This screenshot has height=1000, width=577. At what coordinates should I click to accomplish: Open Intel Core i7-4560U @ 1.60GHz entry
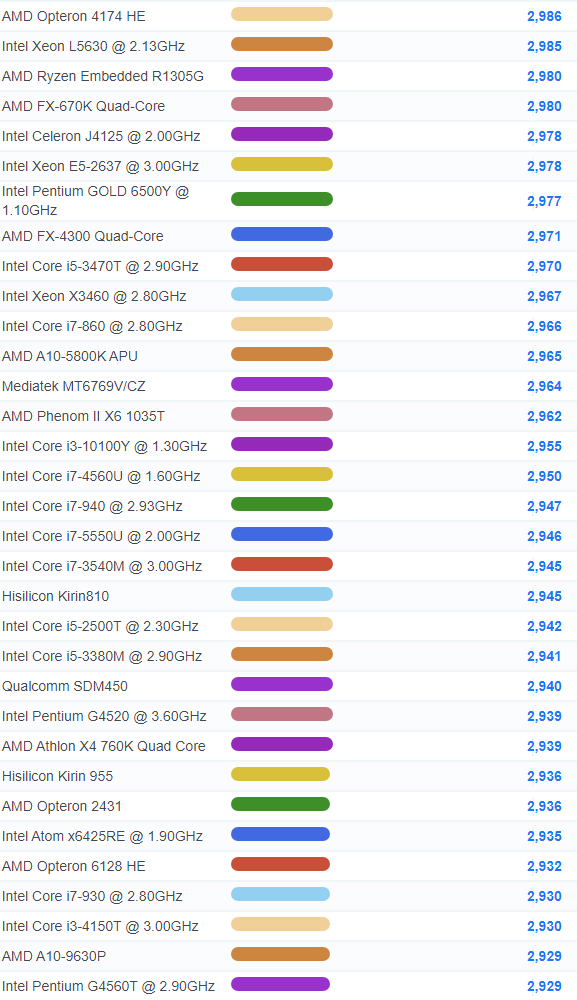point(101,476)
